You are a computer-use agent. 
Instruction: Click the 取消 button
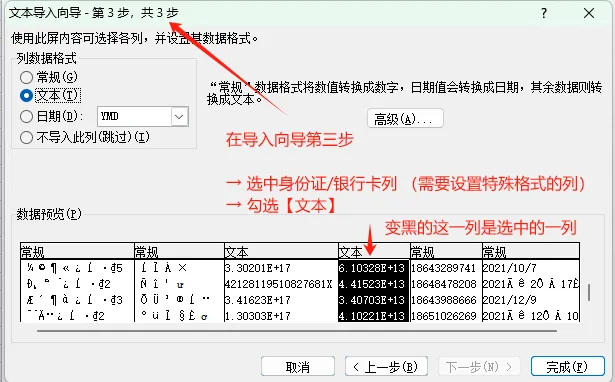[x=298, y=367]
